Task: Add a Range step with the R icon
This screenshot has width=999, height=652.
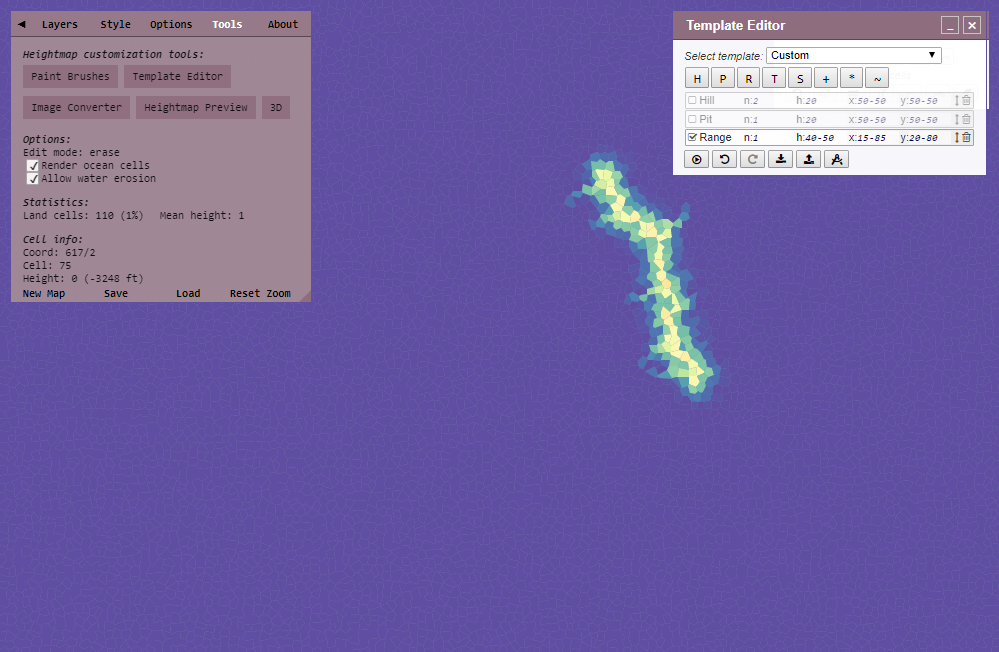Action: pyautogui.click(x=748, y=77)
